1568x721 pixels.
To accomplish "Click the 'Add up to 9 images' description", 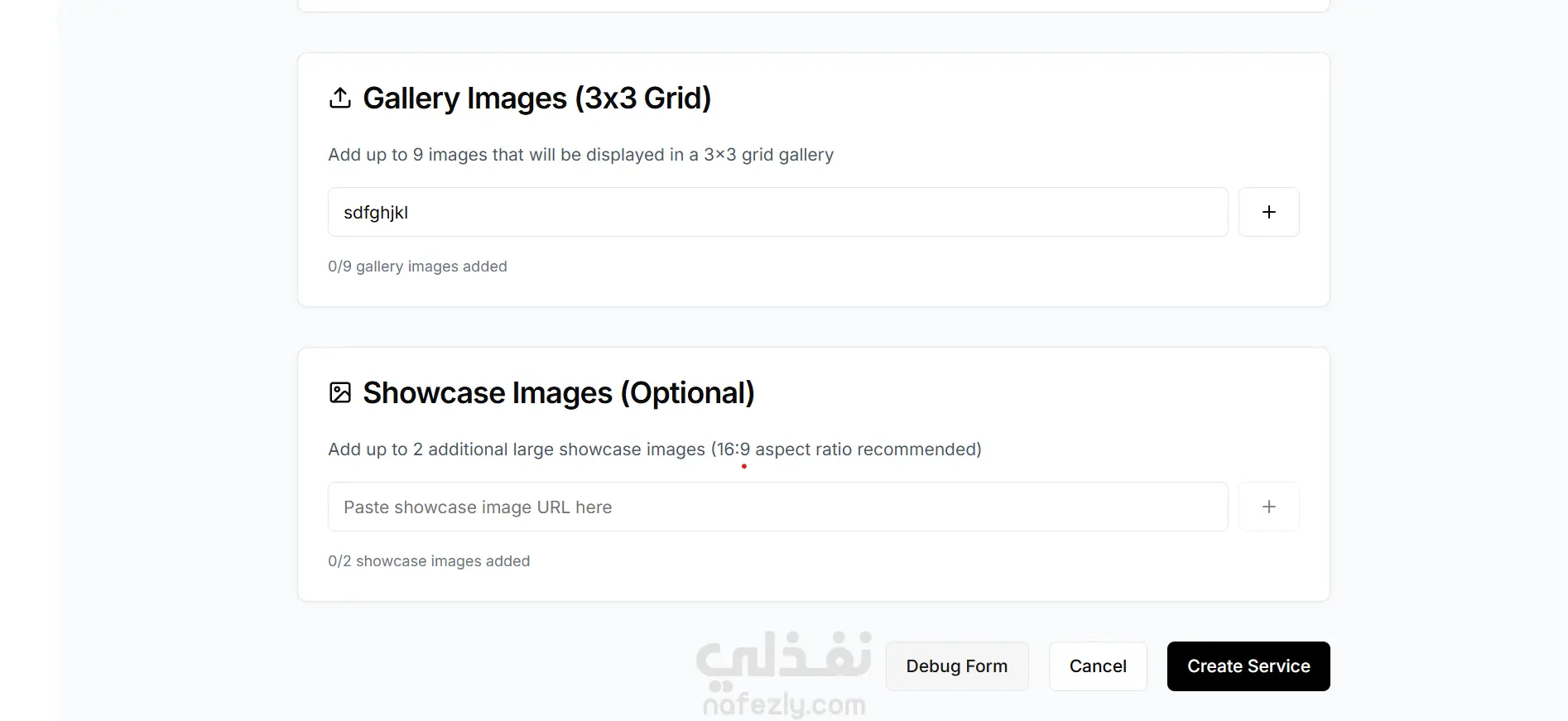I will pos(580,155).
